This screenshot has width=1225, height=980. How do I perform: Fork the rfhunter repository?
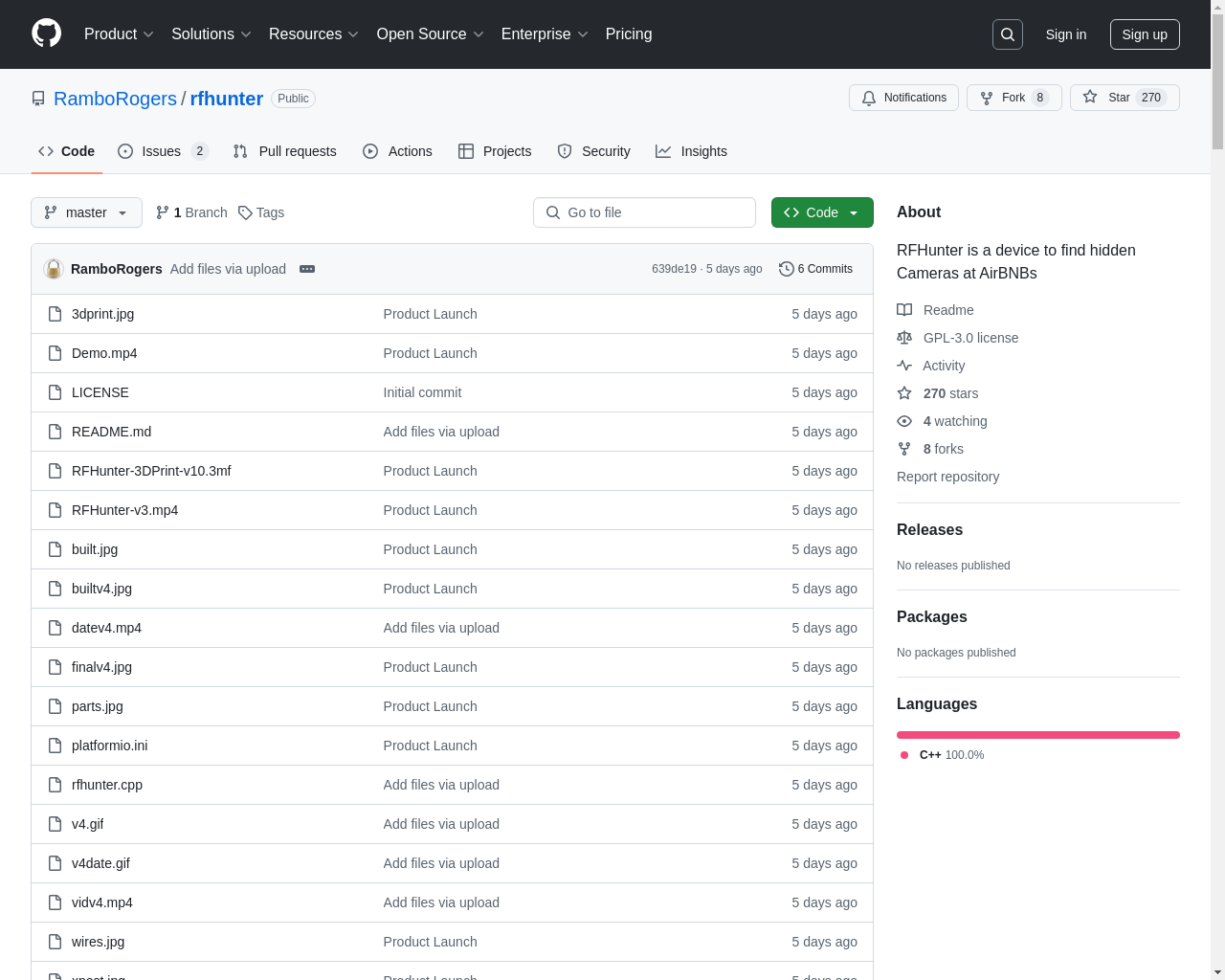(1013, 98)
